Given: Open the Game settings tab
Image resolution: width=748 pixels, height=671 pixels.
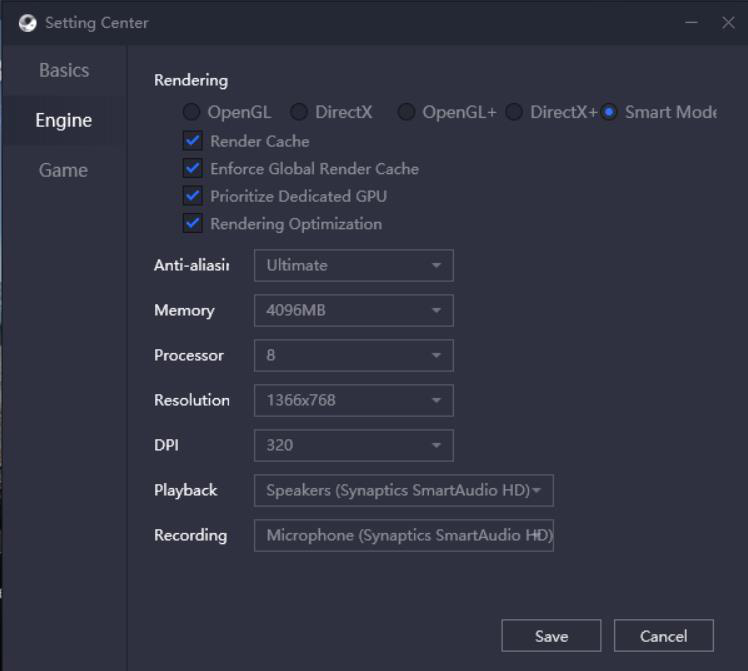Looking at the screenshot, I should coord(63,170).
